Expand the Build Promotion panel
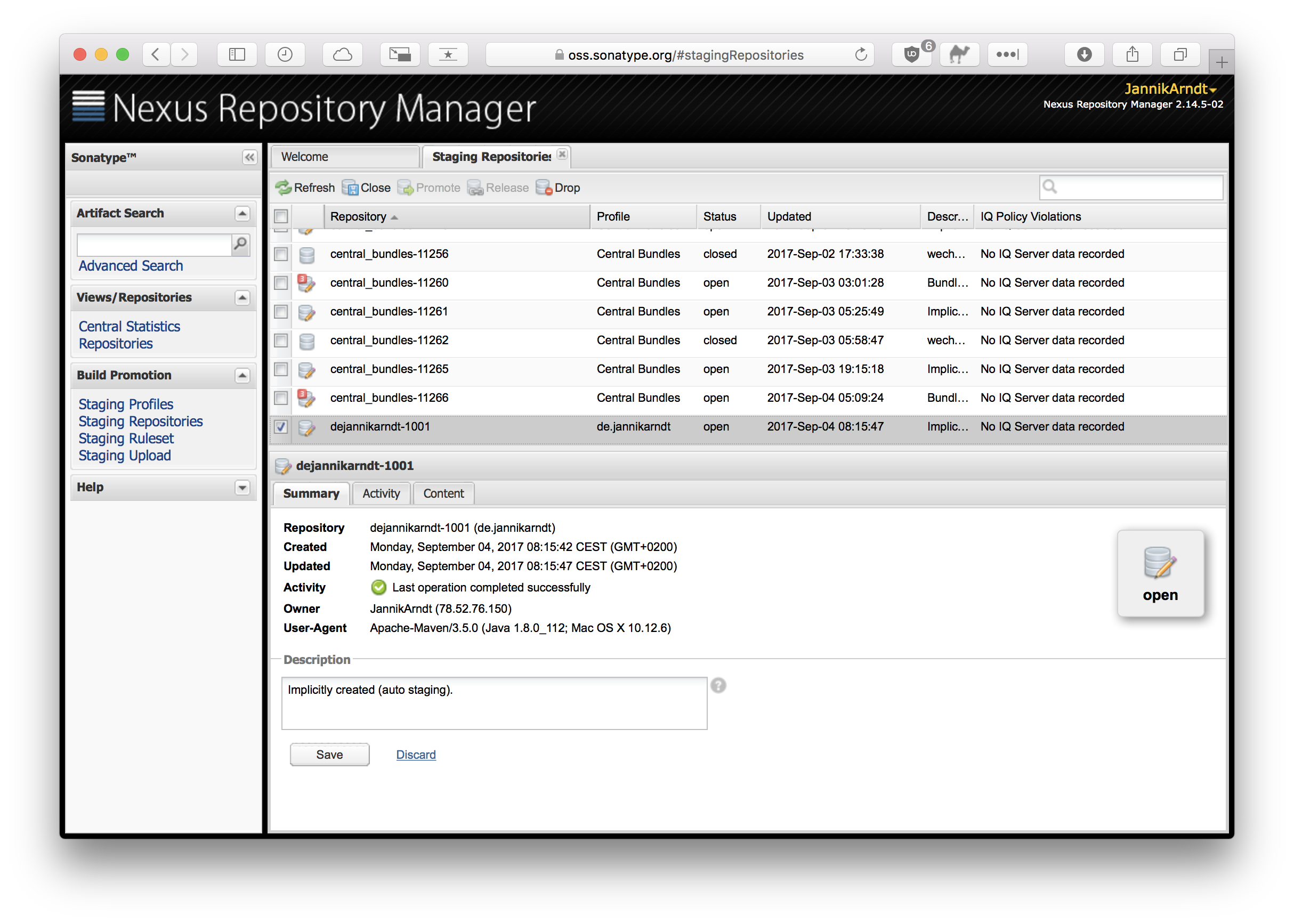Viewport: 1294px width, 924px height. 243,375
